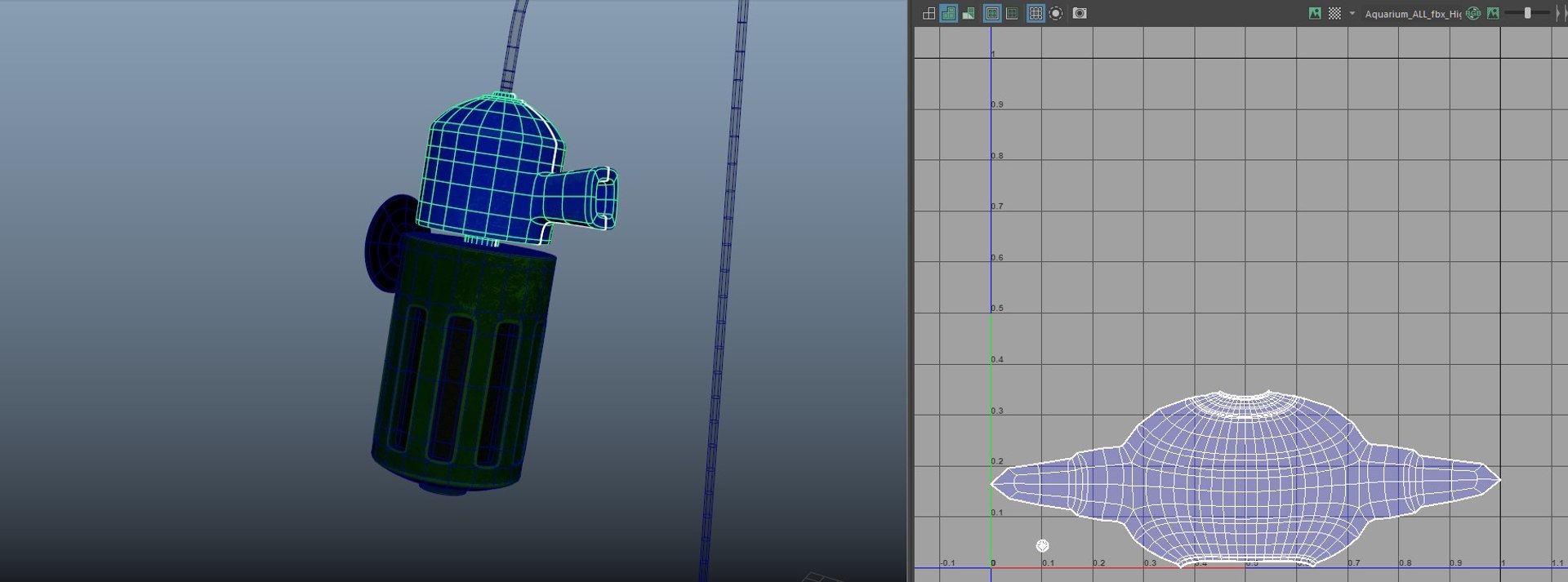Screen dimensions: 1568x582
Task: Click the display image icon
Action: tap(1315, 14)
